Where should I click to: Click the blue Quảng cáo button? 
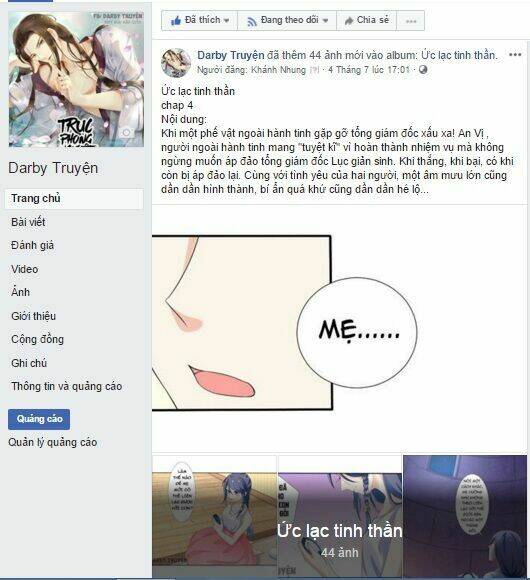[x=39, y=419]
